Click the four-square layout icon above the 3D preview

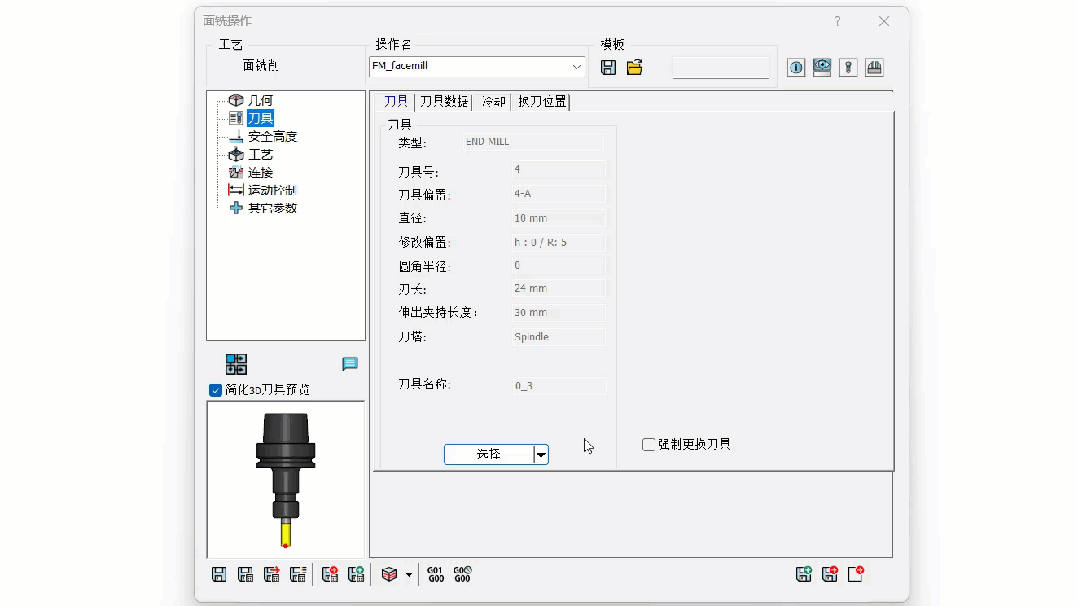pos(236,364)
